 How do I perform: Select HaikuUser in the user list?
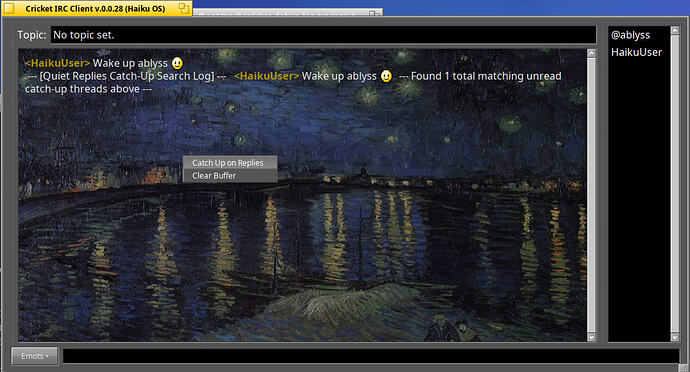click(x=636, y=52)
